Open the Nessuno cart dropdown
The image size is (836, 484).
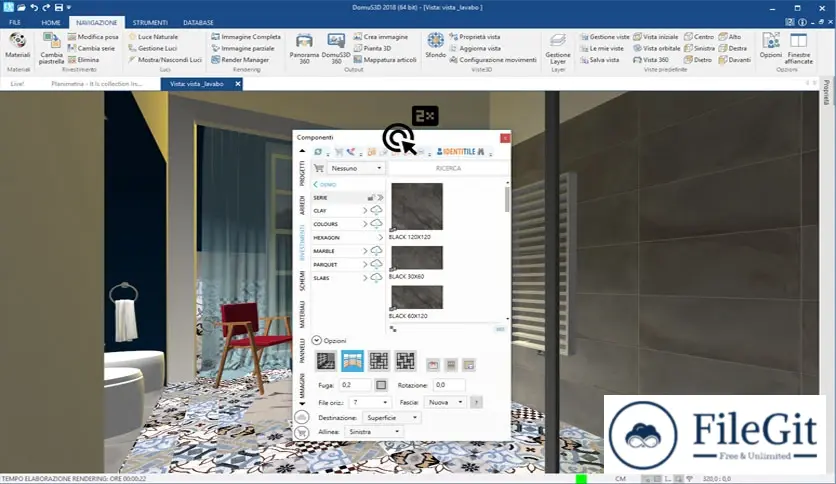pyautogui.click(x=356, y=168)
